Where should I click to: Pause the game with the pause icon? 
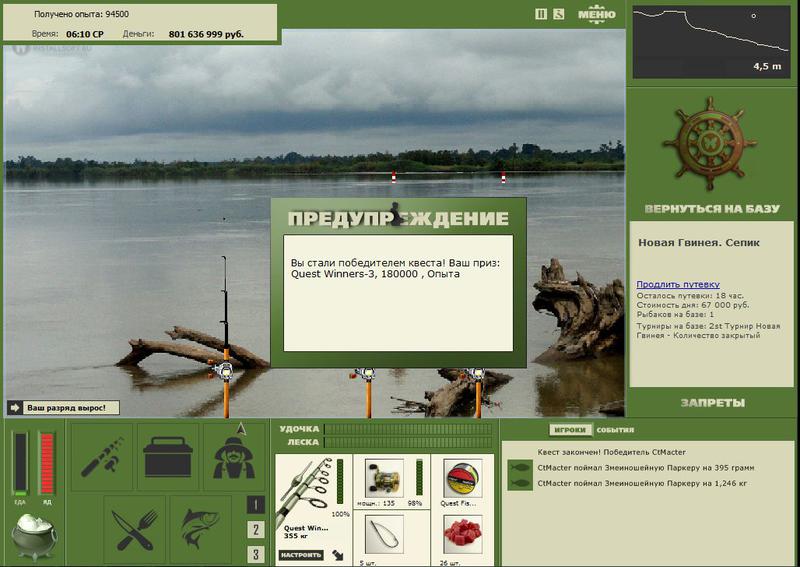coord(541,14)
